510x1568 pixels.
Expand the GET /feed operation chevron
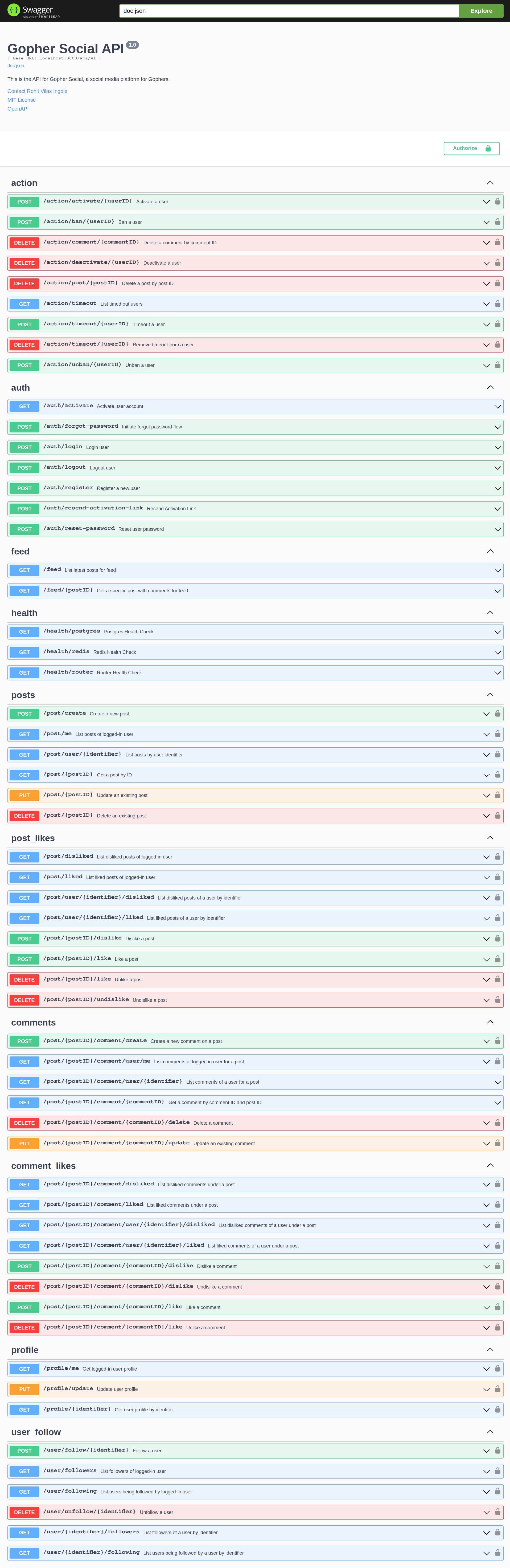click(x=498, y=570)
